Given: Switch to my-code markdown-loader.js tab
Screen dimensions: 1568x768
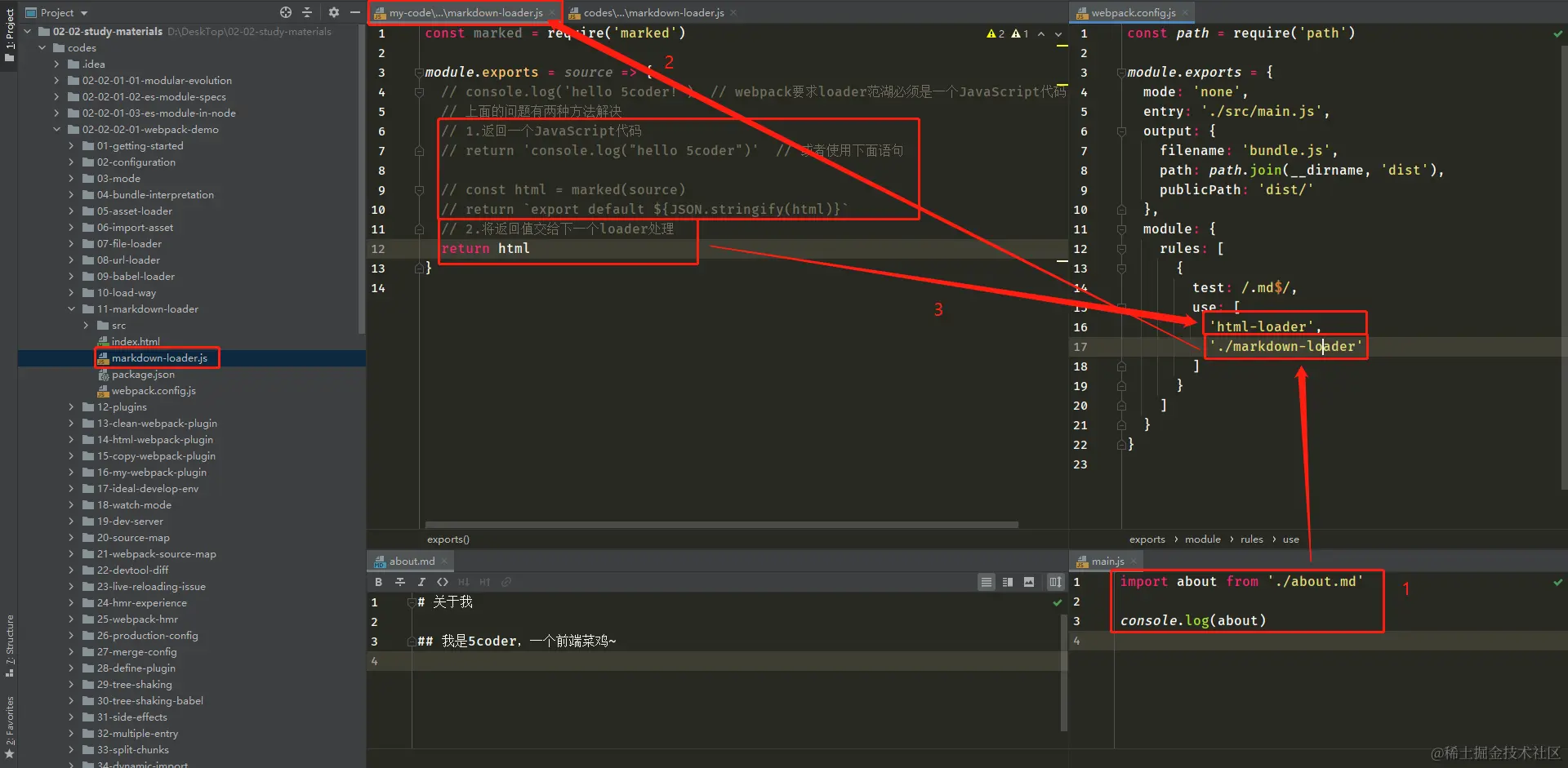Looking at the screenshot, I should pyautogui.click(x=465, y=12).
